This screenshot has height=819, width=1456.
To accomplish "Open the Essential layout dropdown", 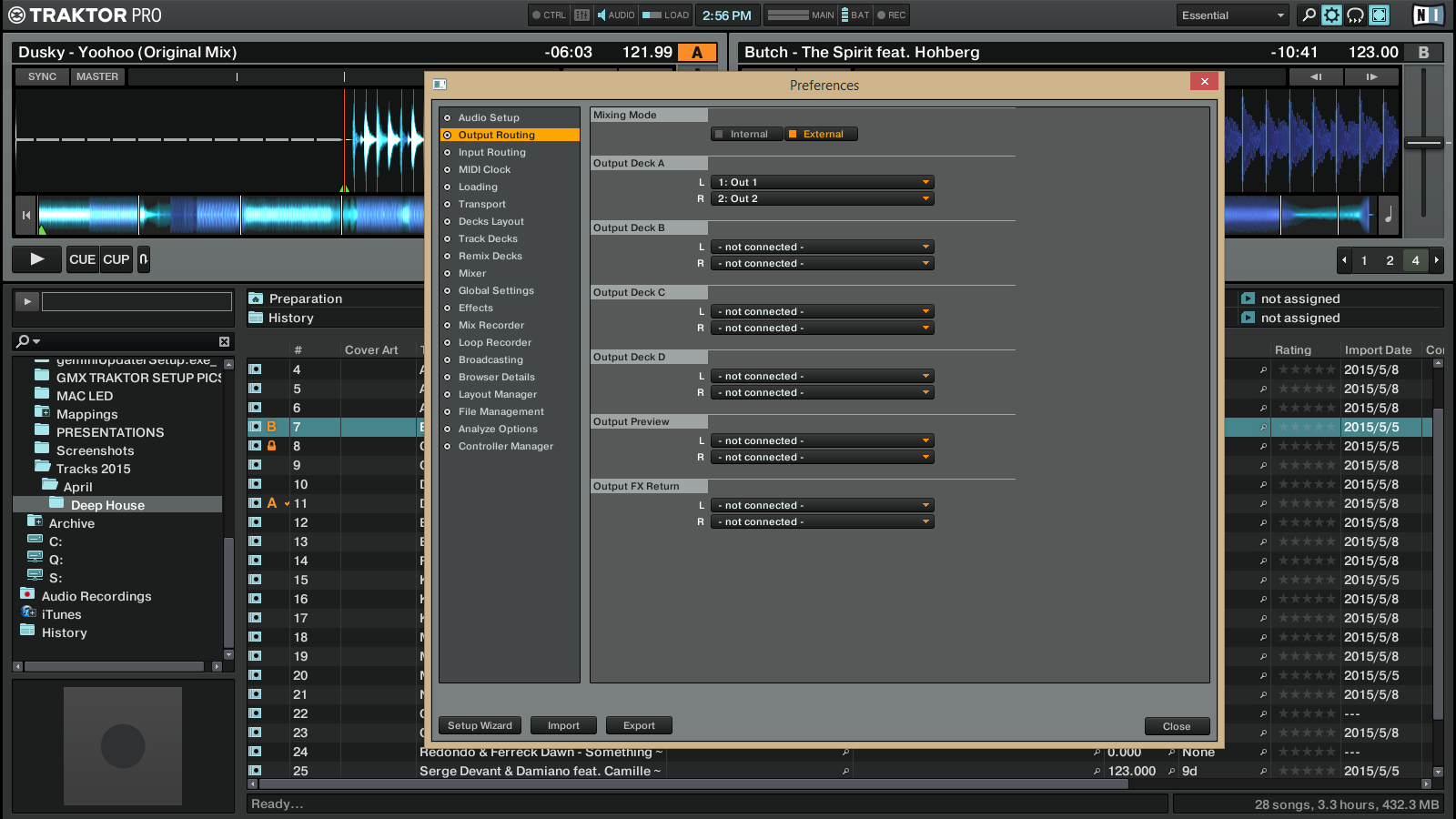I will coord(1232,15).
